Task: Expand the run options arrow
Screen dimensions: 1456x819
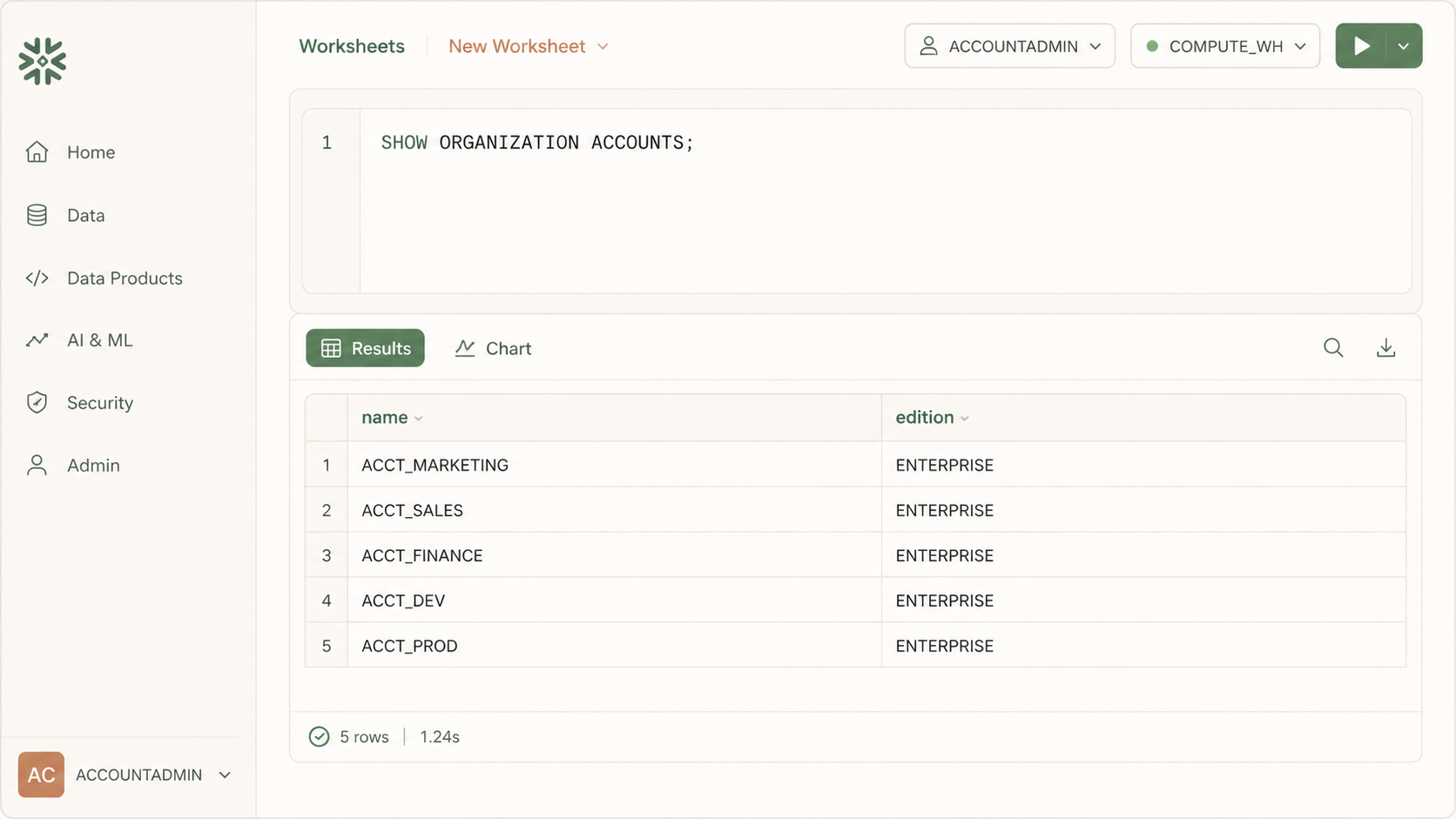Action: (x=1403, y=46)
